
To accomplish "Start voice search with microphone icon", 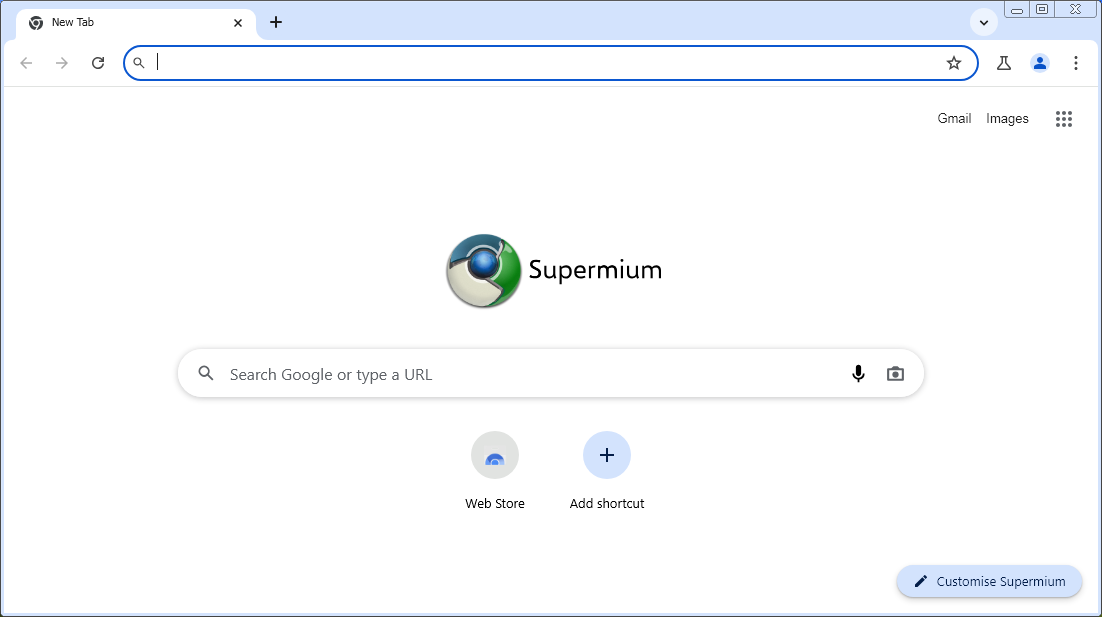I will (858, 374).
